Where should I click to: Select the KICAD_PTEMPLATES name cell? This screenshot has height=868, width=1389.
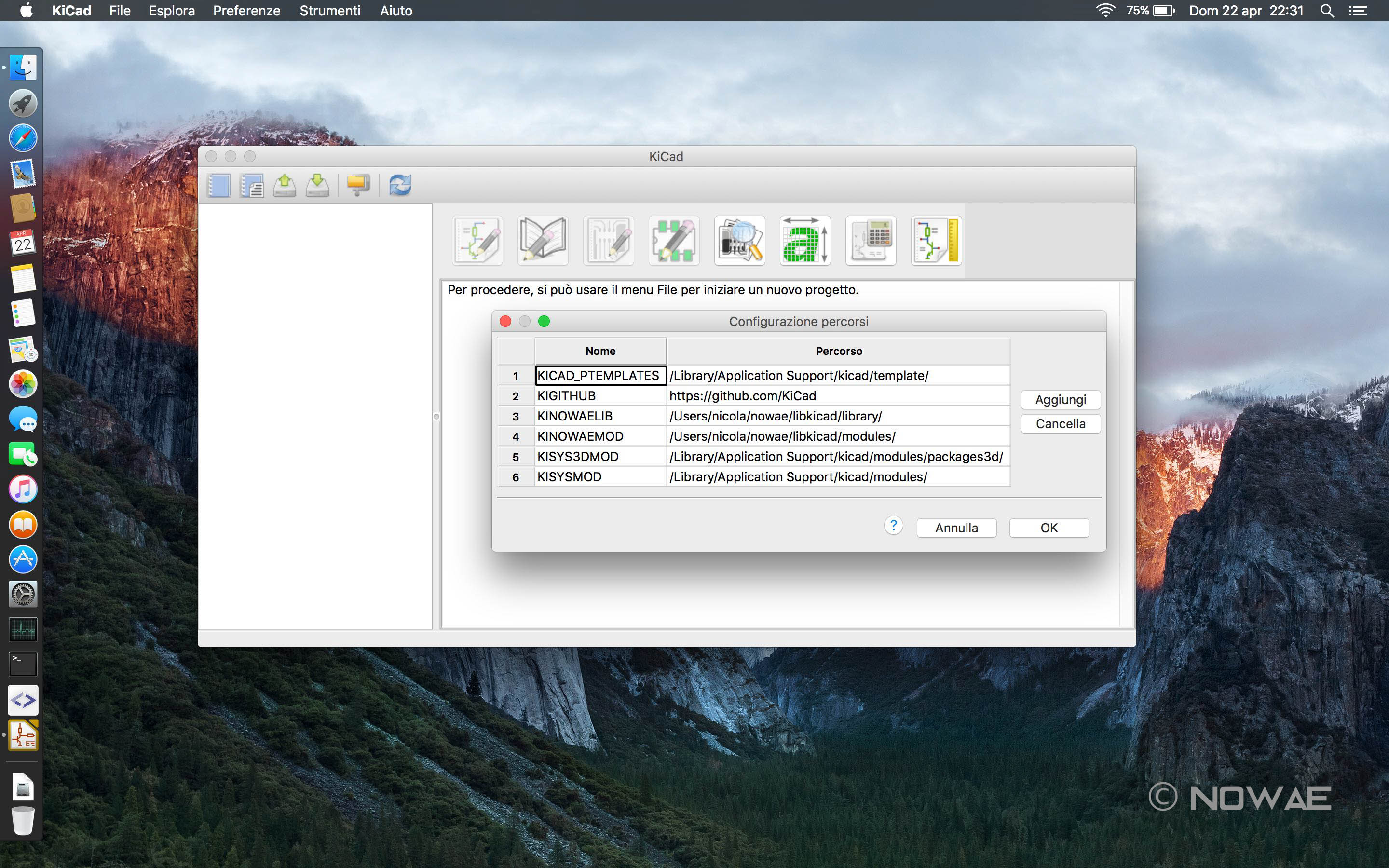pyautogui.click(x=600, y=376)
